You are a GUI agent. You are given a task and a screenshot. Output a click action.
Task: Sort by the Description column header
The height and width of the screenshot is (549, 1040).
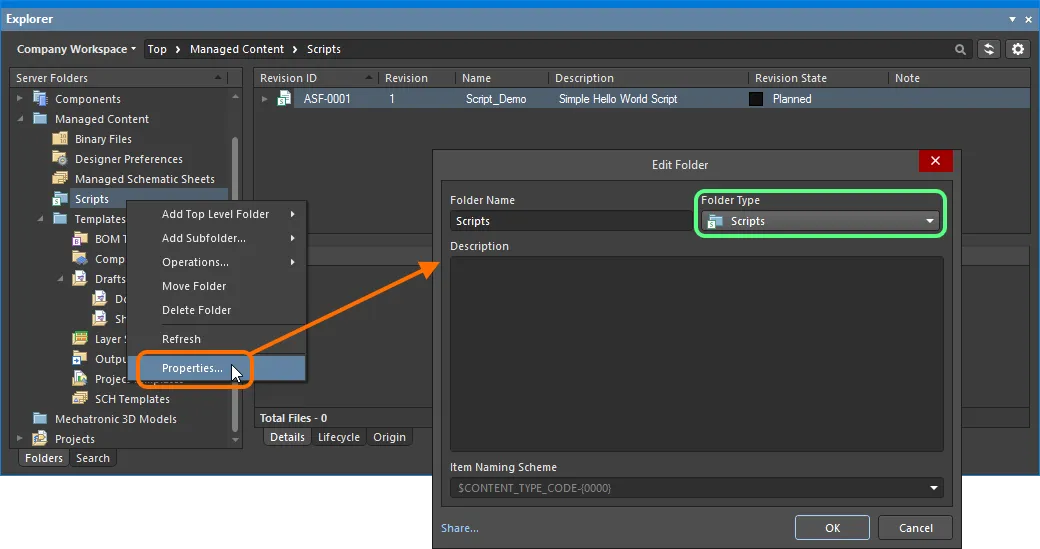click(x=649, y=78)
